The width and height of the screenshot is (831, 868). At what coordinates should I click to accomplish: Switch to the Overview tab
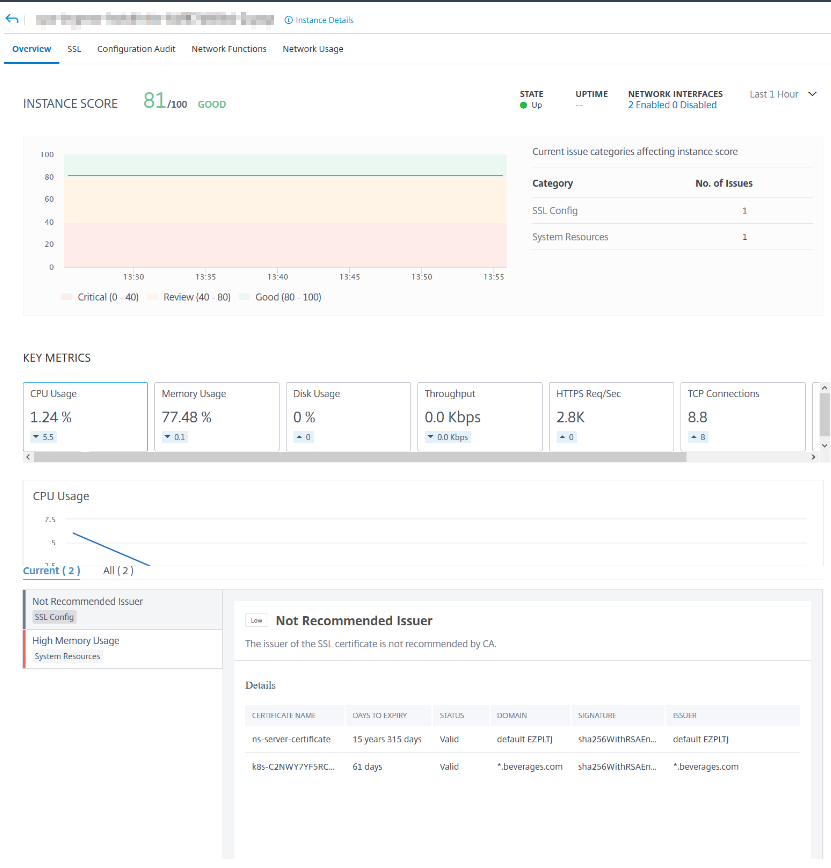point(32,49)
